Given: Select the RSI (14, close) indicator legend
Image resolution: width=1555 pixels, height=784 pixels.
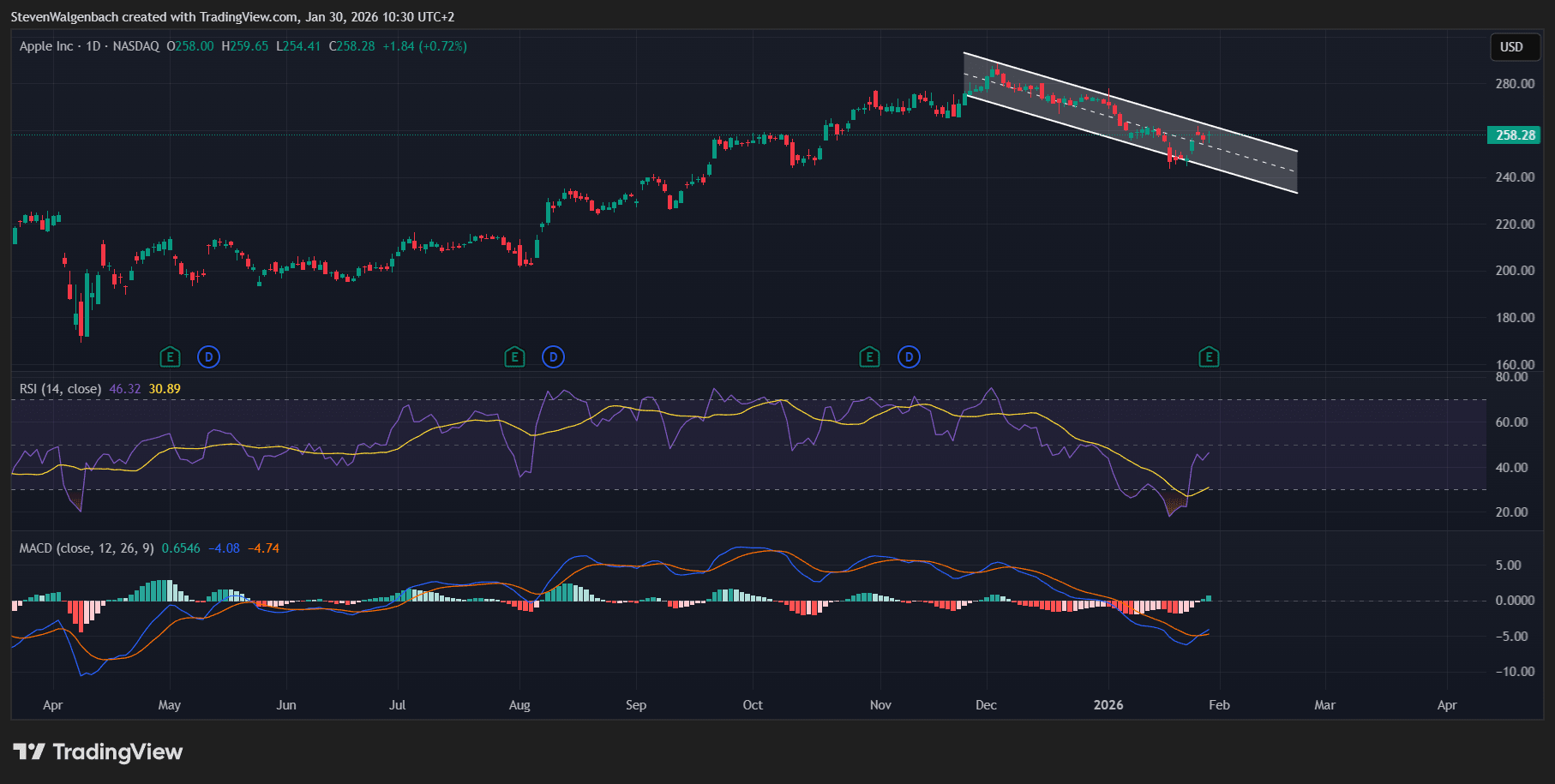Looking at the screenshot, I should (x=60, y=389).
